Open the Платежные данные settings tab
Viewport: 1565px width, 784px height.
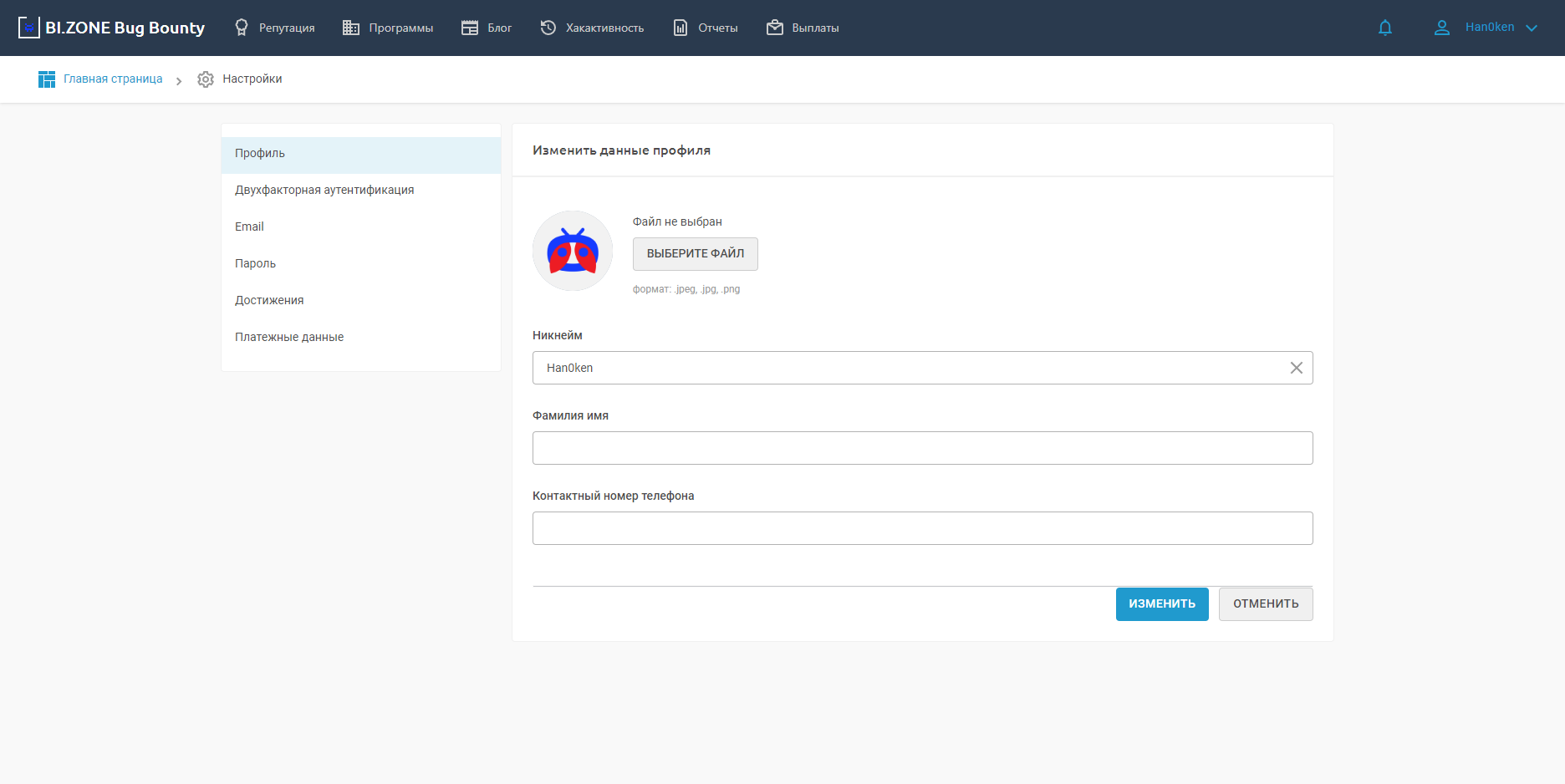pos(289,337)
